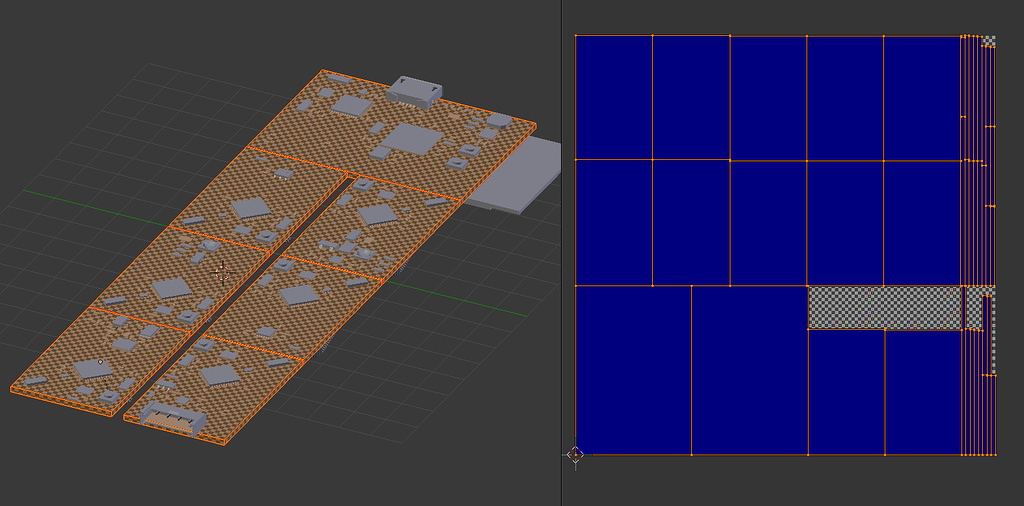Select the top-right blue UV face in first row
Image resolution: width=1024 pixels, height=506 pixels.
pos(922,97)
